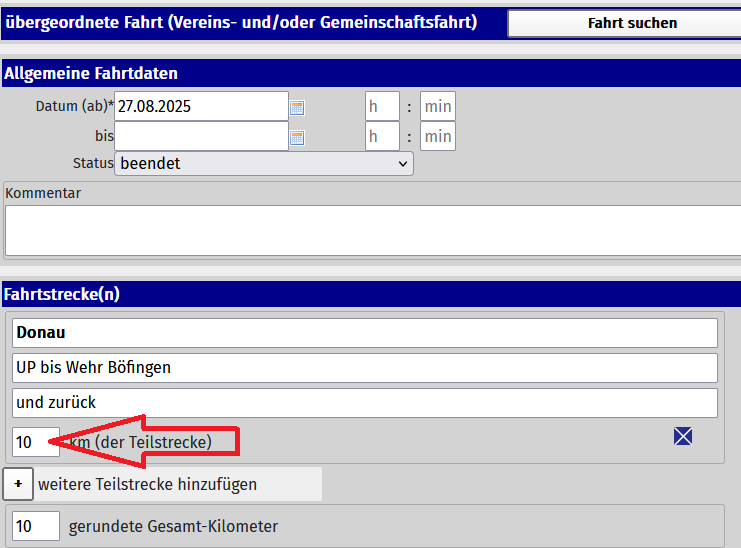Click the Datum (ab) date field

pos(201,106)
